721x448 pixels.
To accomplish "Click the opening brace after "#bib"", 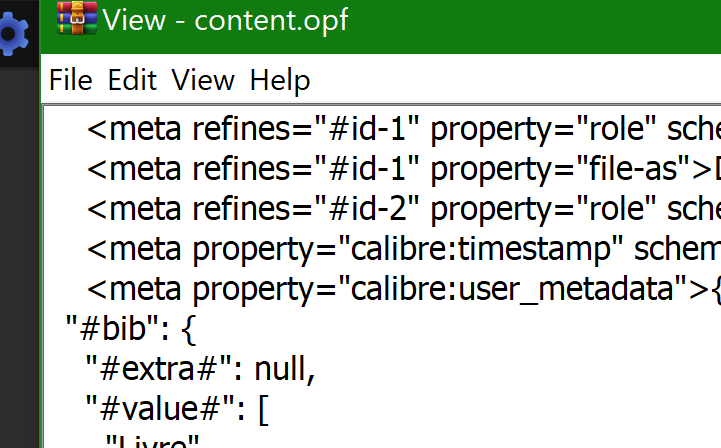I will click(x=190, y=328).
